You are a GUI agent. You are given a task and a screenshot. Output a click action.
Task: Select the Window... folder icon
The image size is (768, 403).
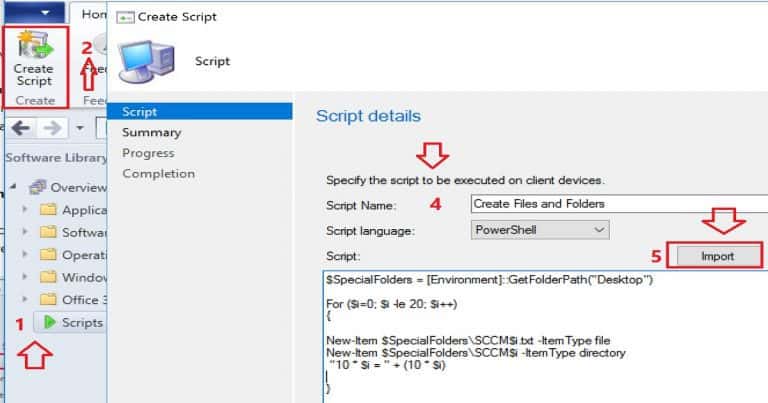pyautogui.click(x=48, y=277)
